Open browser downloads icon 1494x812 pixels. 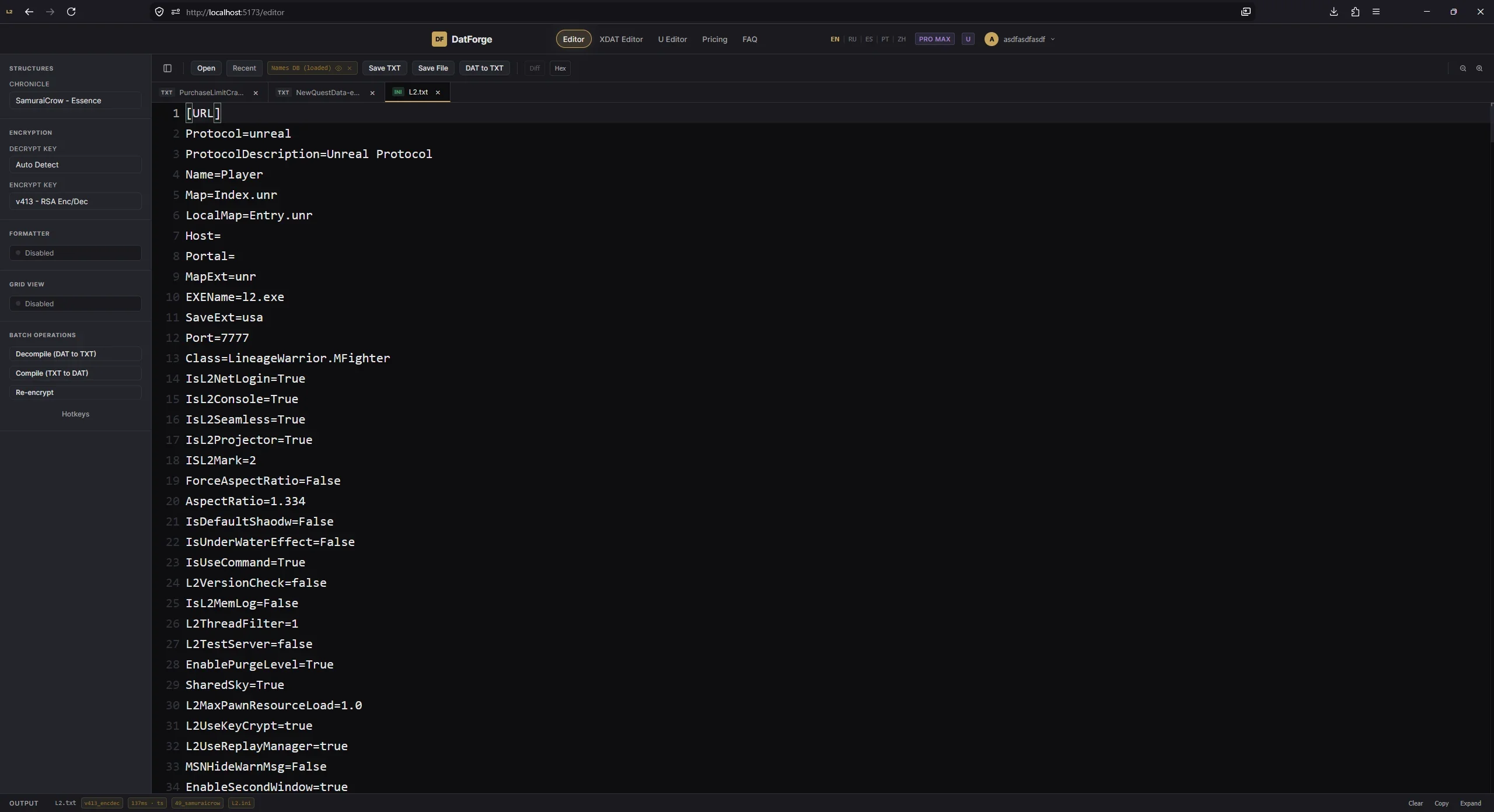pyautogui.click(x=1334, y=12)
